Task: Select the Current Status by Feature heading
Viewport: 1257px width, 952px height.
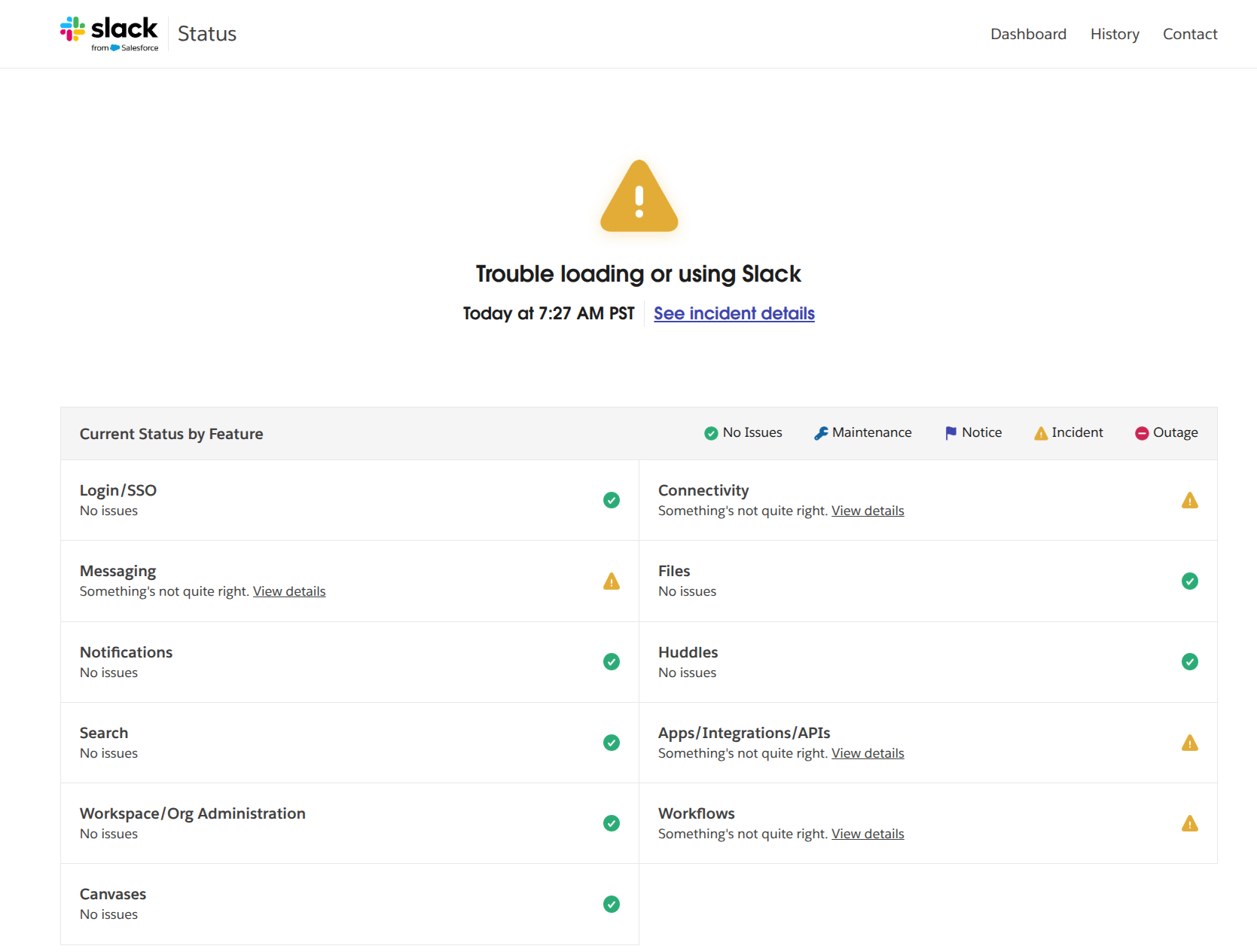Action: tap(171, 434)
